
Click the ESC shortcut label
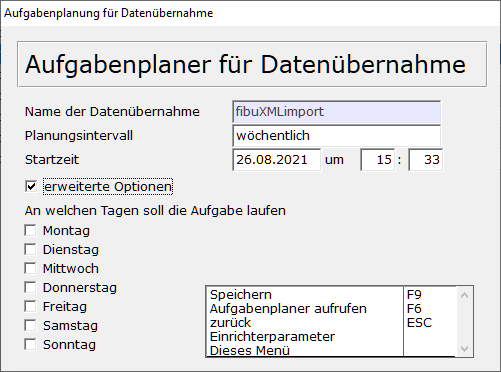[x=419, y=322]
